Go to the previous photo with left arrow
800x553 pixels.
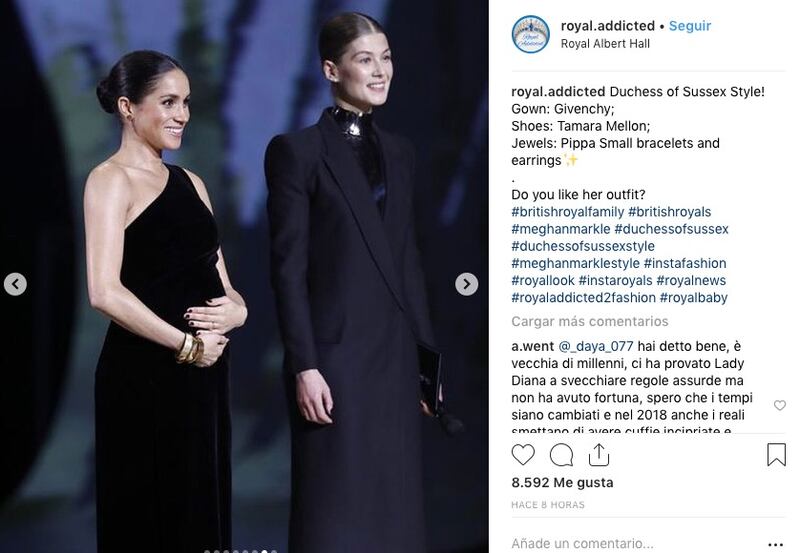[15, 284]
